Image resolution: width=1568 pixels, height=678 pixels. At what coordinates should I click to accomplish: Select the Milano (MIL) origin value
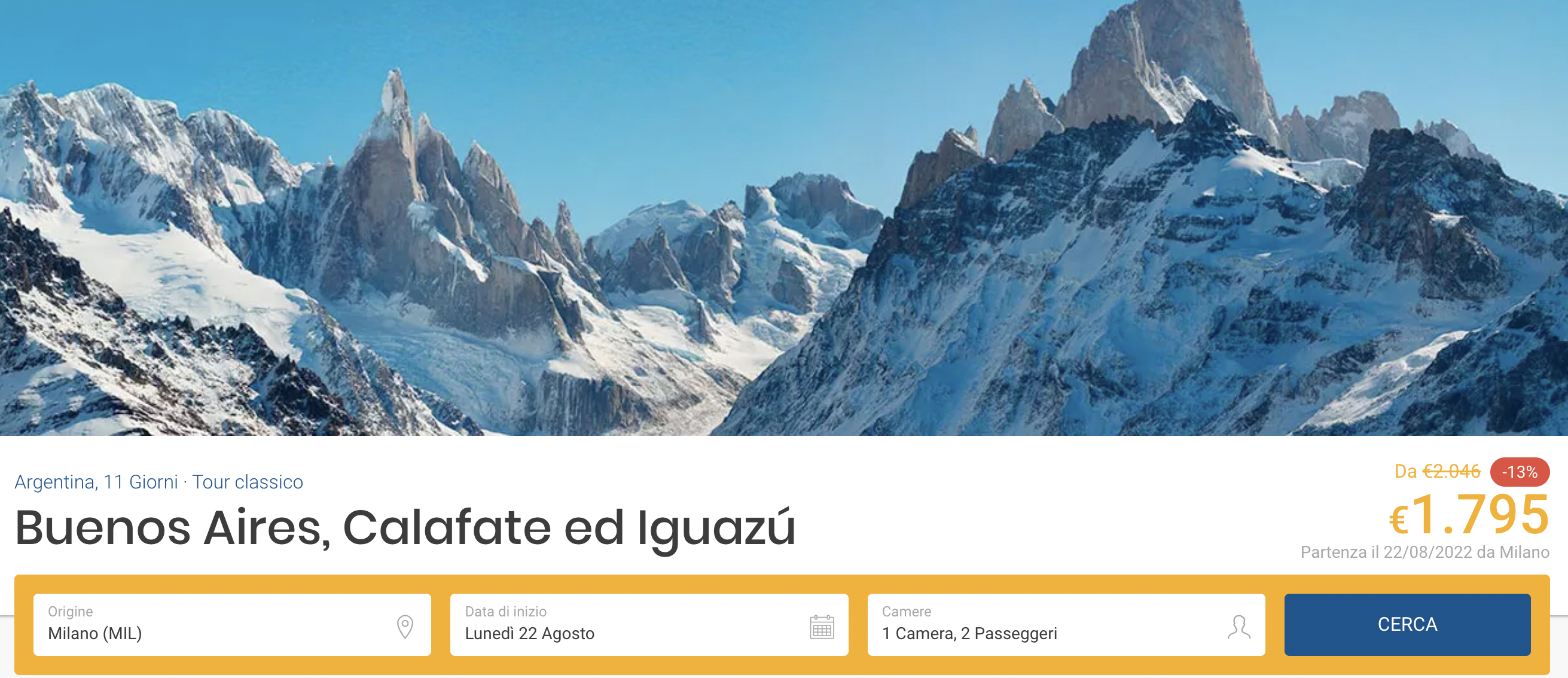coord(95,634)
